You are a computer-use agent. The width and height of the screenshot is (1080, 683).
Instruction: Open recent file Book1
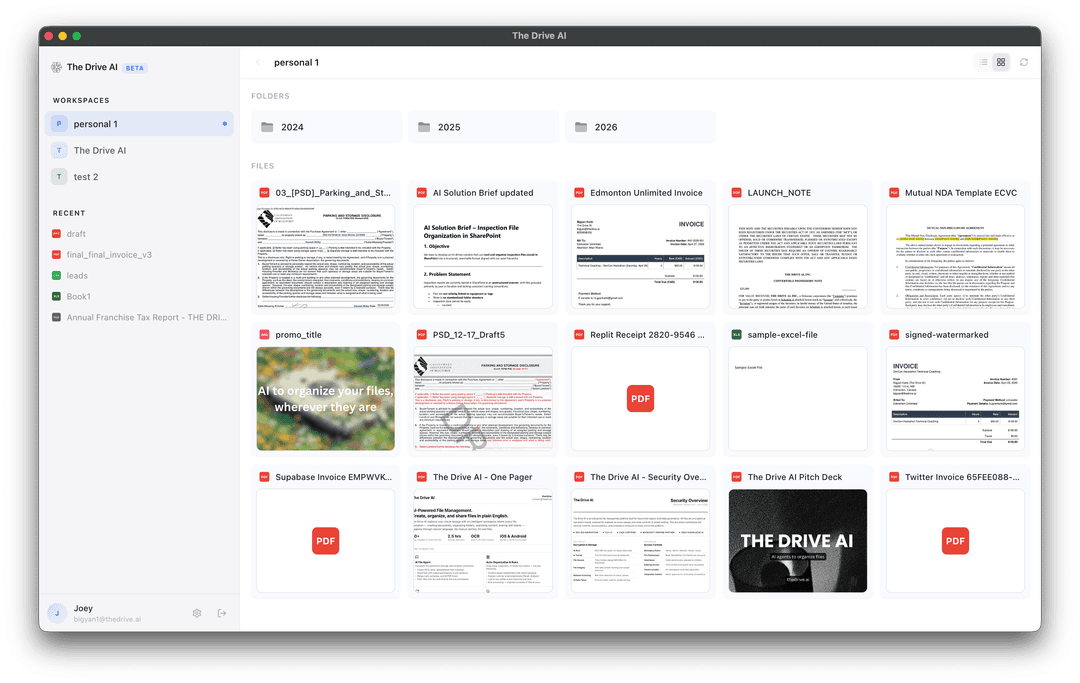click(x=140, y=297)
